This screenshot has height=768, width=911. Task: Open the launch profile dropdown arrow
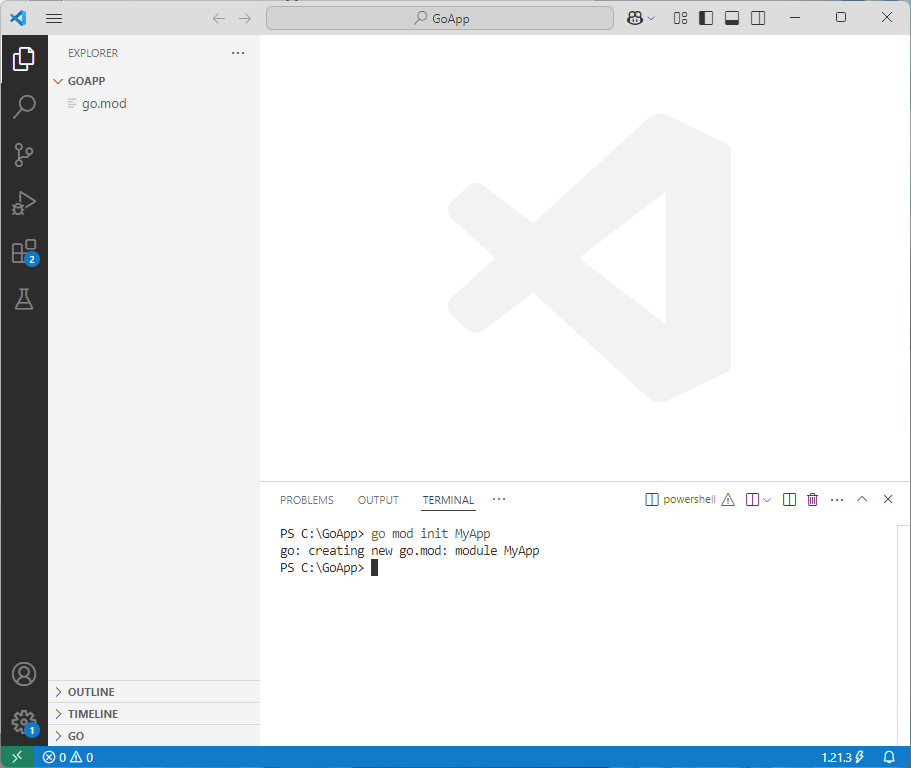pyautogui.click(x=767, y=500)
